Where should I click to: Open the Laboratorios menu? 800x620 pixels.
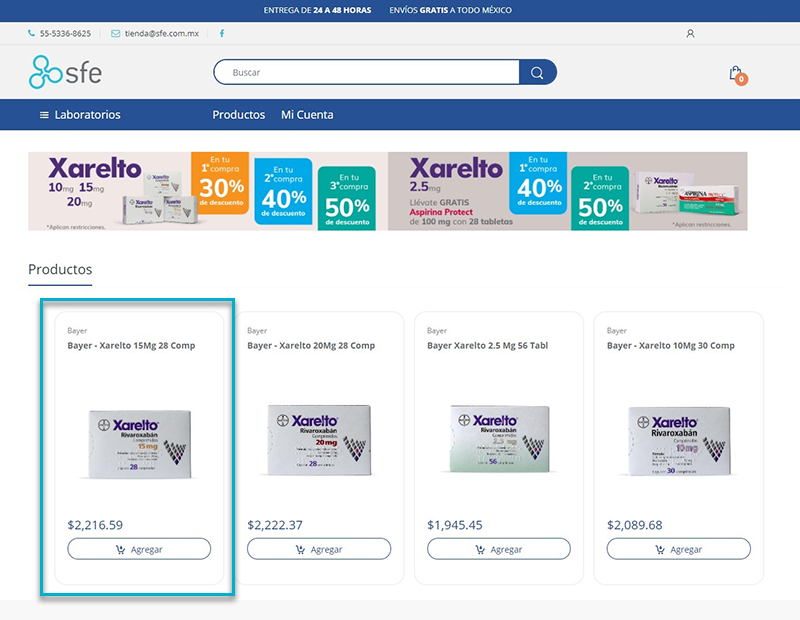coord(87,115)
